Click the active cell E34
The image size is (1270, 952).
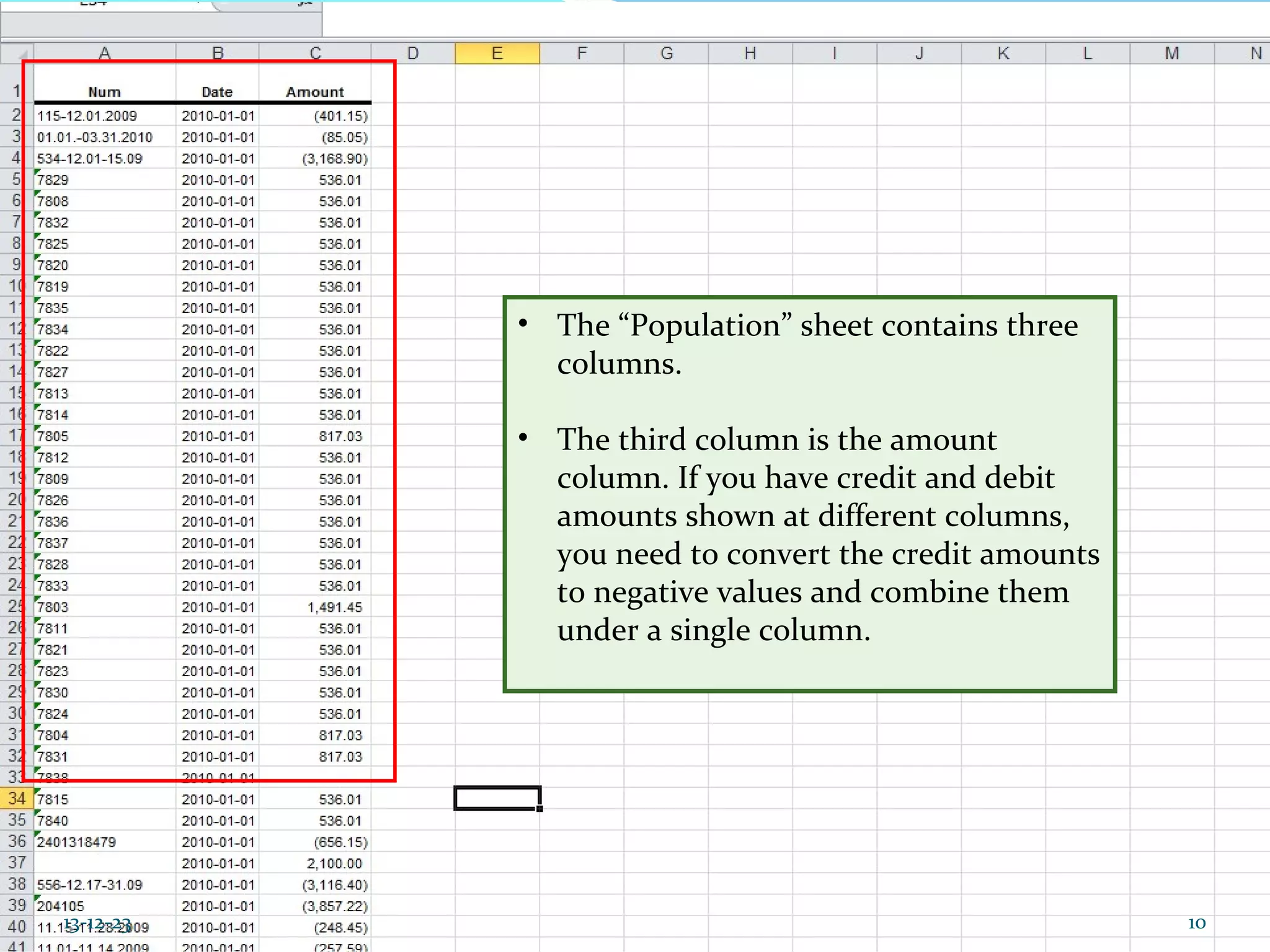pyautogui.click(x=497, y=798)
